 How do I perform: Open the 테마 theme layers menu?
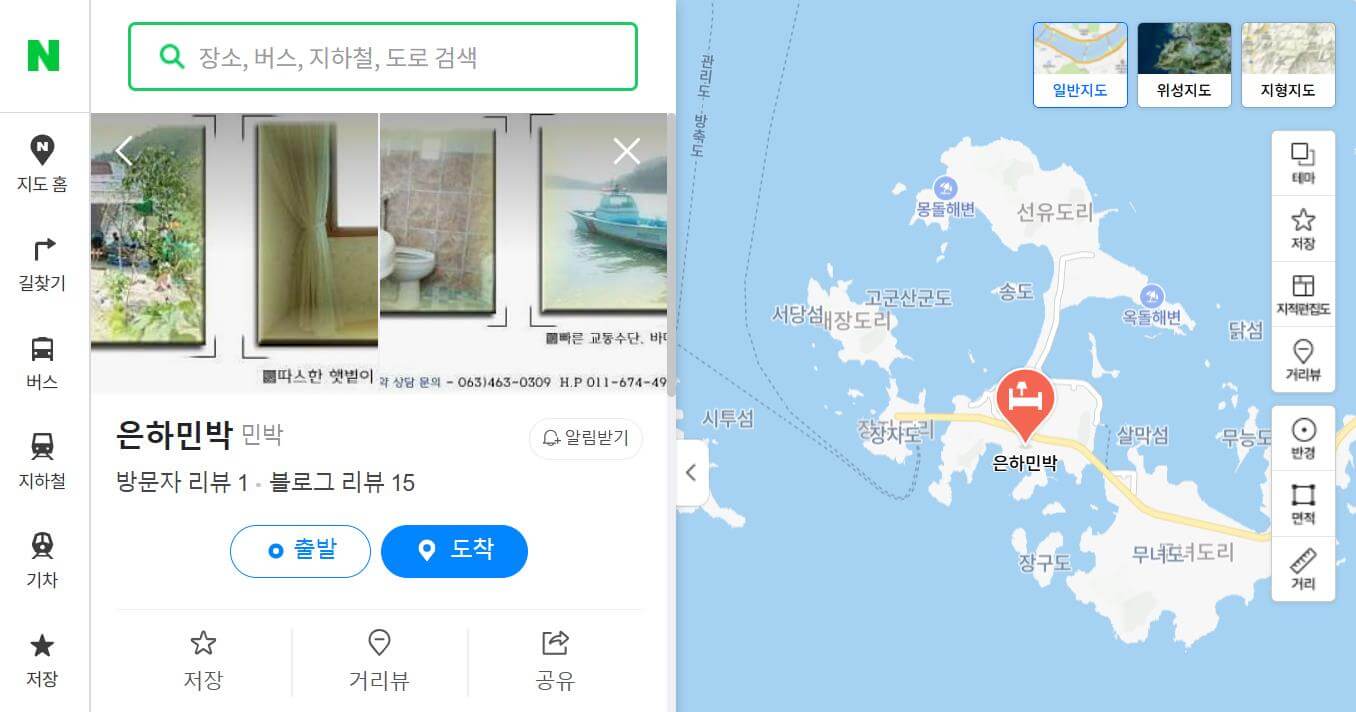(x=1303, y=164)
